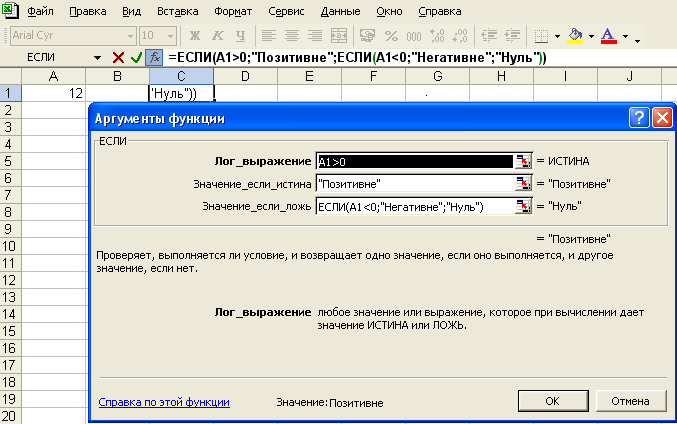Open the Файл menu
This screenshot has height=424, width=677.
pyautogui.click(x=40, y=11)
